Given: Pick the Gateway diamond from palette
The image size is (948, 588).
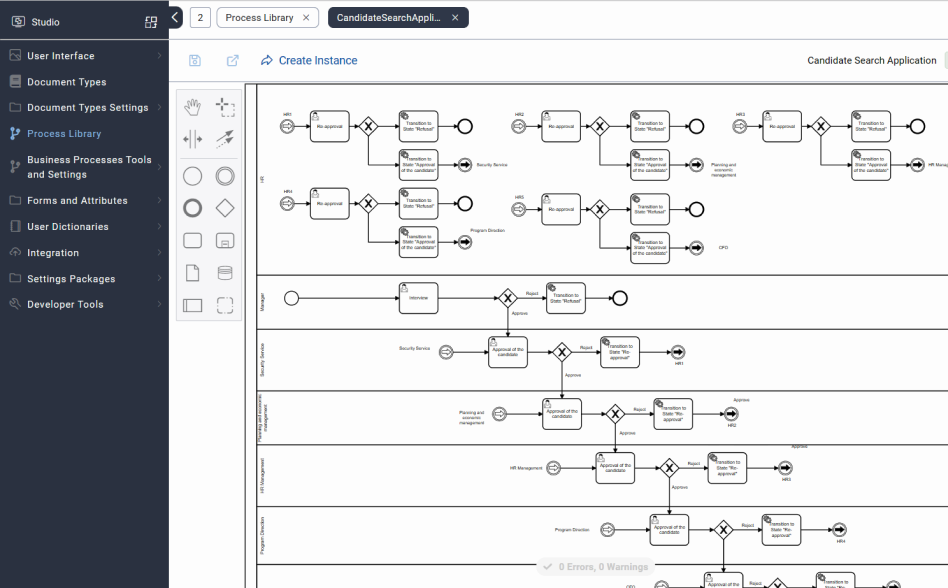Looking at the screenshot, I should point(225,208).
